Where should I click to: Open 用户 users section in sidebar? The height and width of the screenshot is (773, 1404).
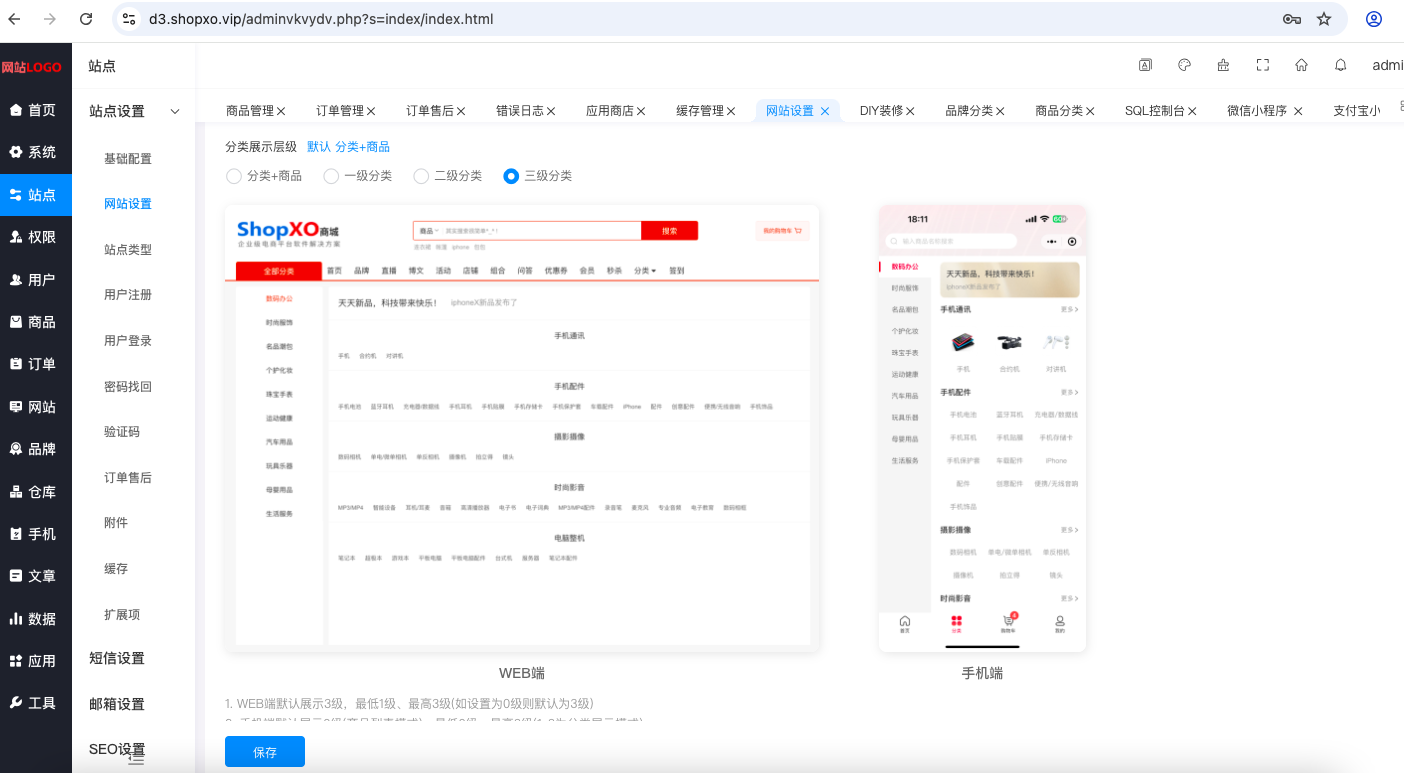(35, 280)
